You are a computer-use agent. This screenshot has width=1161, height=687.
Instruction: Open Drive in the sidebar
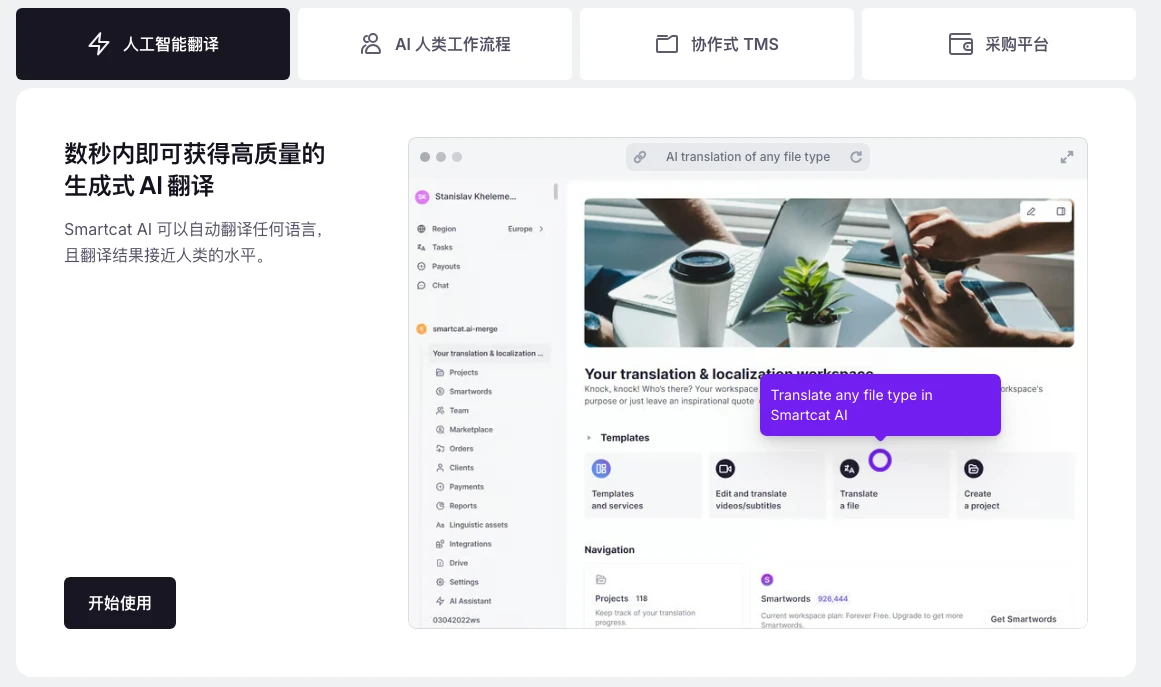coord(458,563)
